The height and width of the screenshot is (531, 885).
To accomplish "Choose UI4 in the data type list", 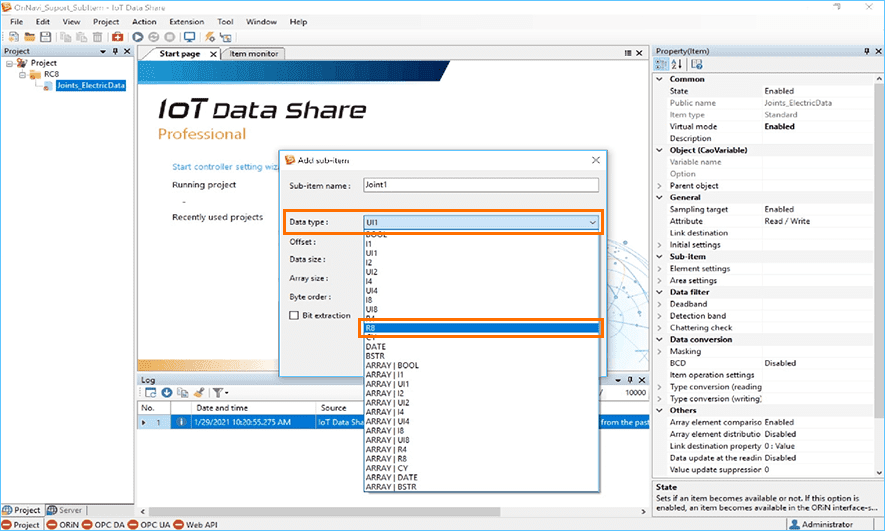I will [481, 291].
